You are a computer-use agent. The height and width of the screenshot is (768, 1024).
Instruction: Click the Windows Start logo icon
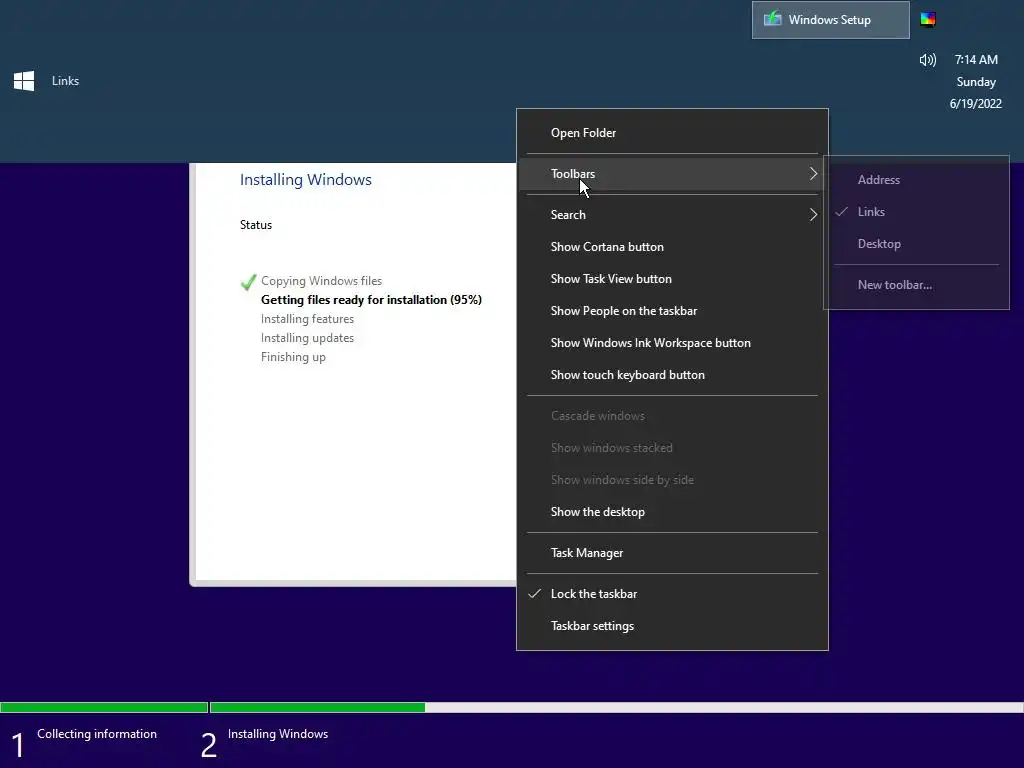pyautogui.click(x=24, y=81)
